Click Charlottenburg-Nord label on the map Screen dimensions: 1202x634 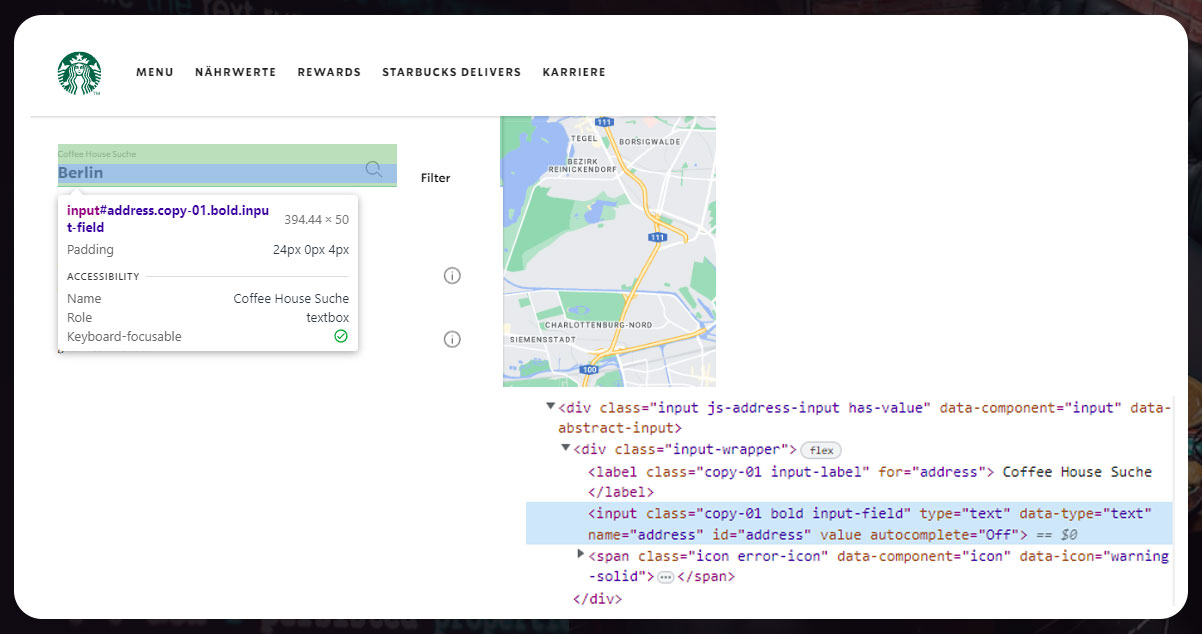click(x=597, y=325)
